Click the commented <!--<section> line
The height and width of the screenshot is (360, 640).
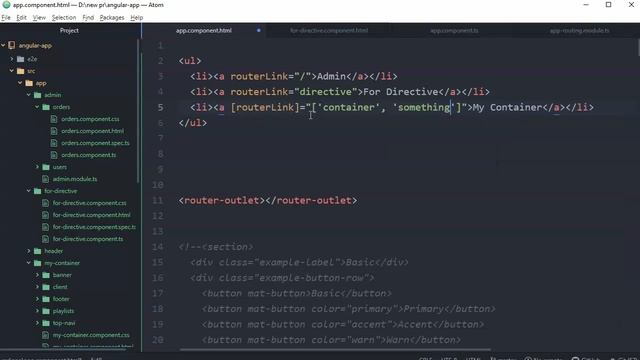coord(216,247)
